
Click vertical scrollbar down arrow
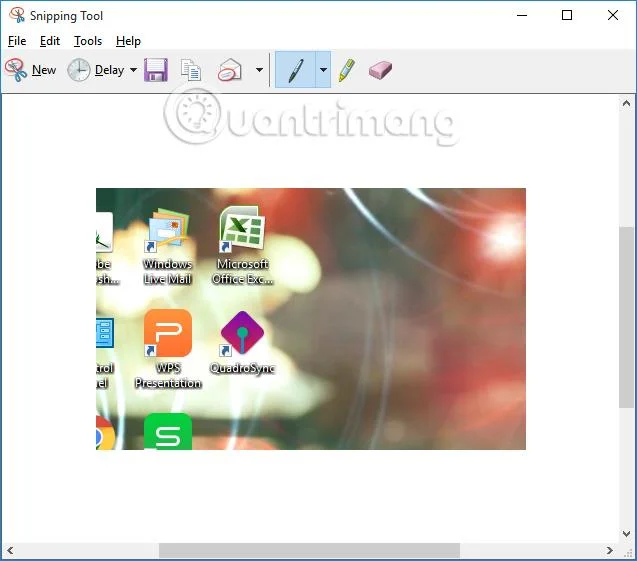pos(626,533)
